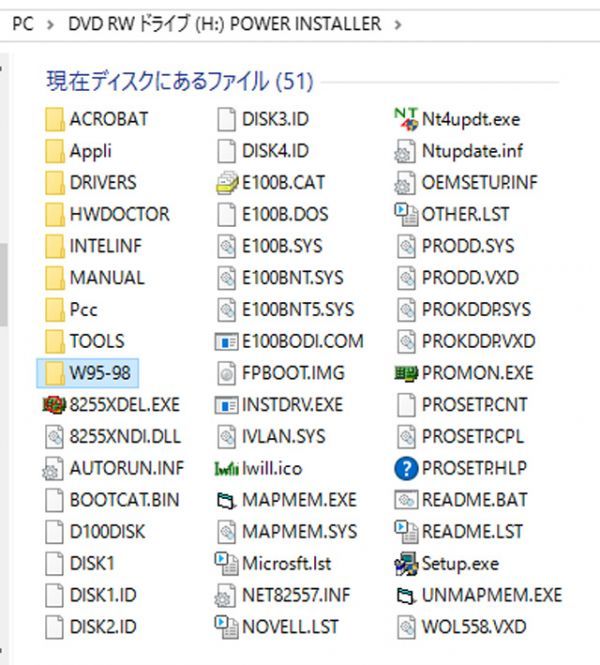Click the Microsft.lst file icon

point(226,564)
